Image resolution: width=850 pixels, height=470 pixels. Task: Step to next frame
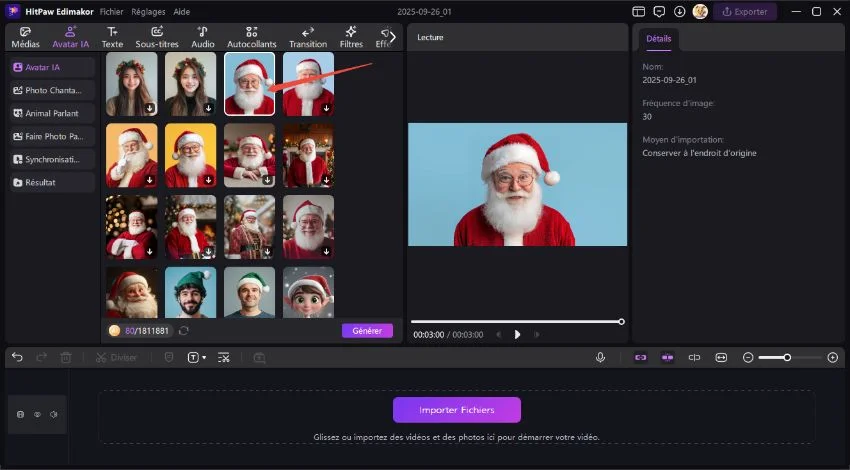(537, 334)
